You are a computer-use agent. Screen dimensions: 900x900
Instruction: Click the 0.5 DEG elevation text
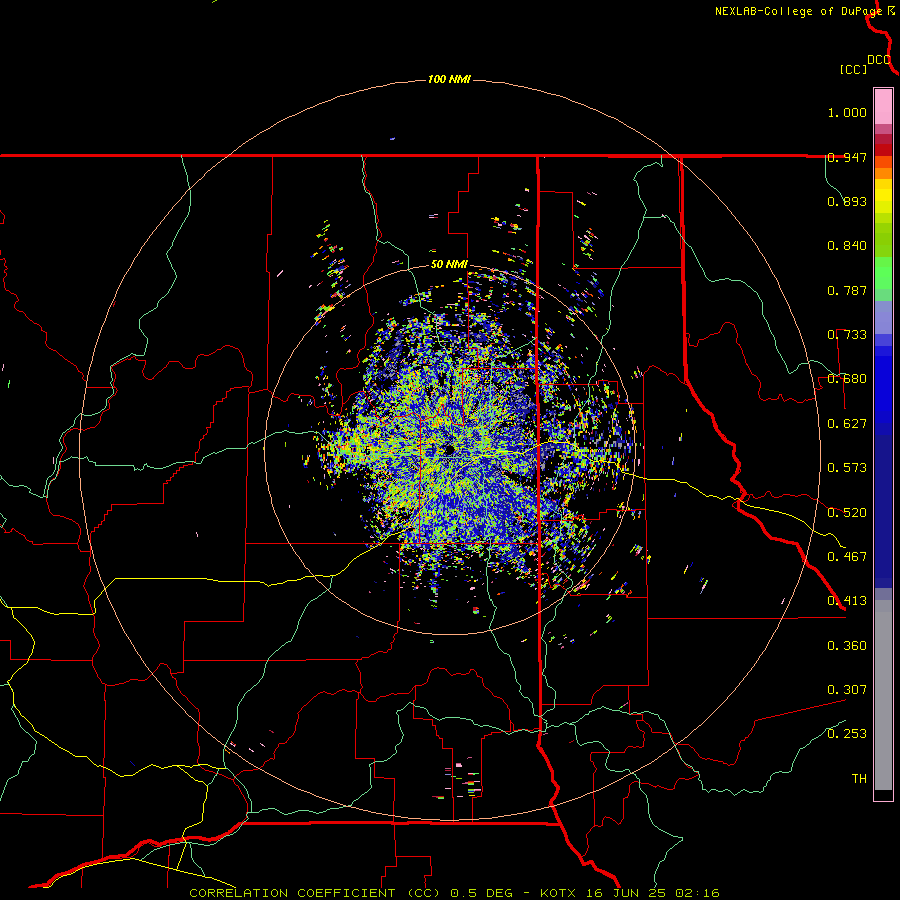pos(484,893)
